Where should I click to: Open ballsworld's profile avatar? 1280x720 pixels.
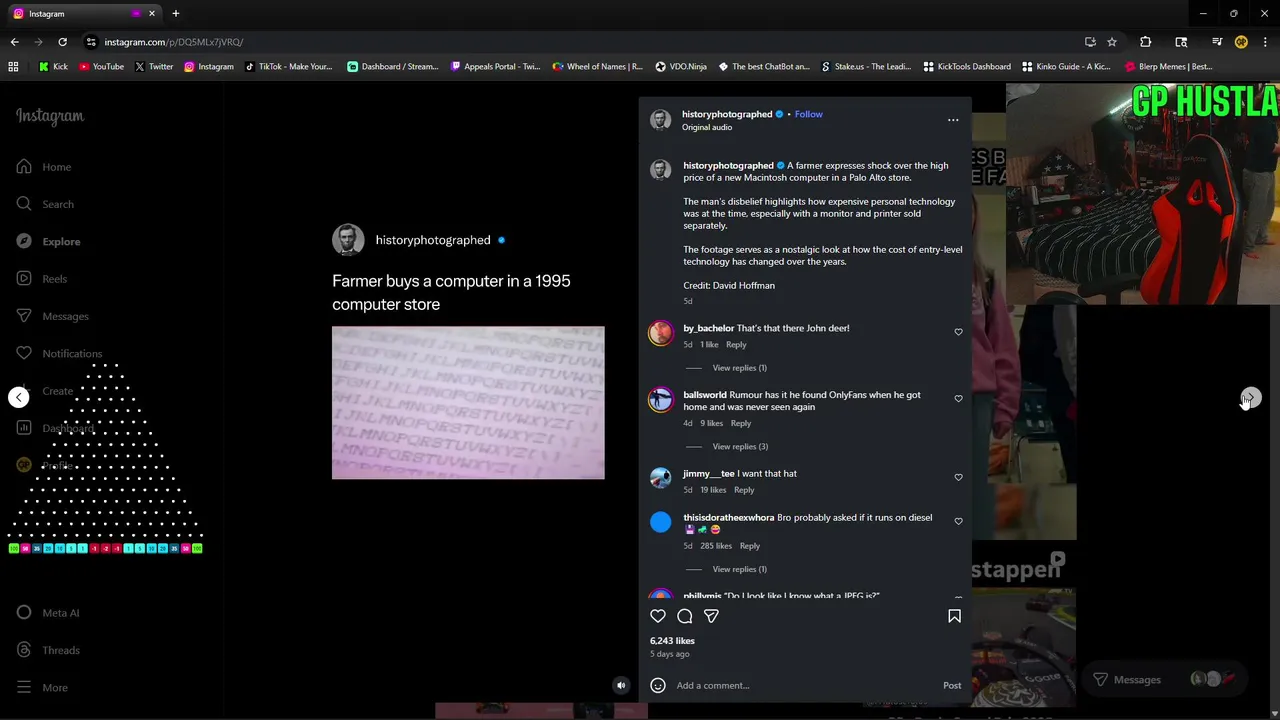pos(661,399)
